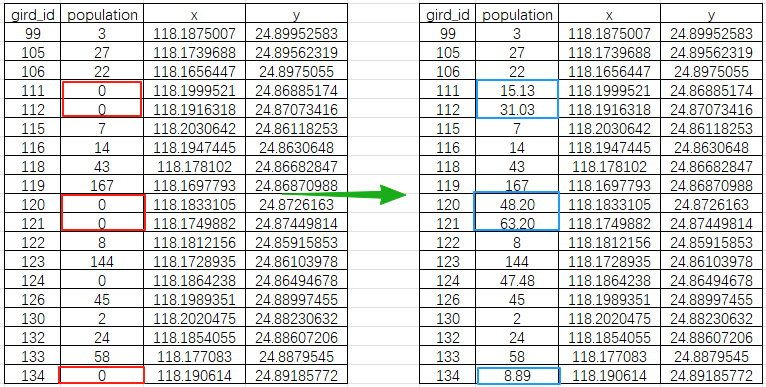Click 24.87449814 in left table

pos(296,223)
